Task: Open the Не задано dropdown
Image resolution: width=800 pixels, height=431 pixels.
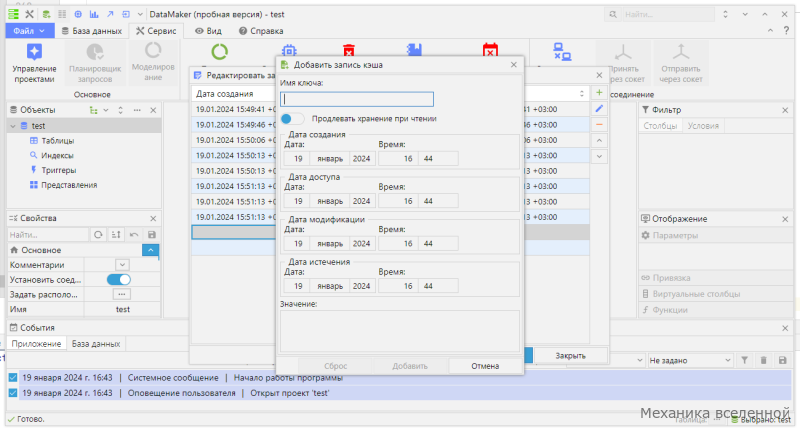Action: pos(690,361)
